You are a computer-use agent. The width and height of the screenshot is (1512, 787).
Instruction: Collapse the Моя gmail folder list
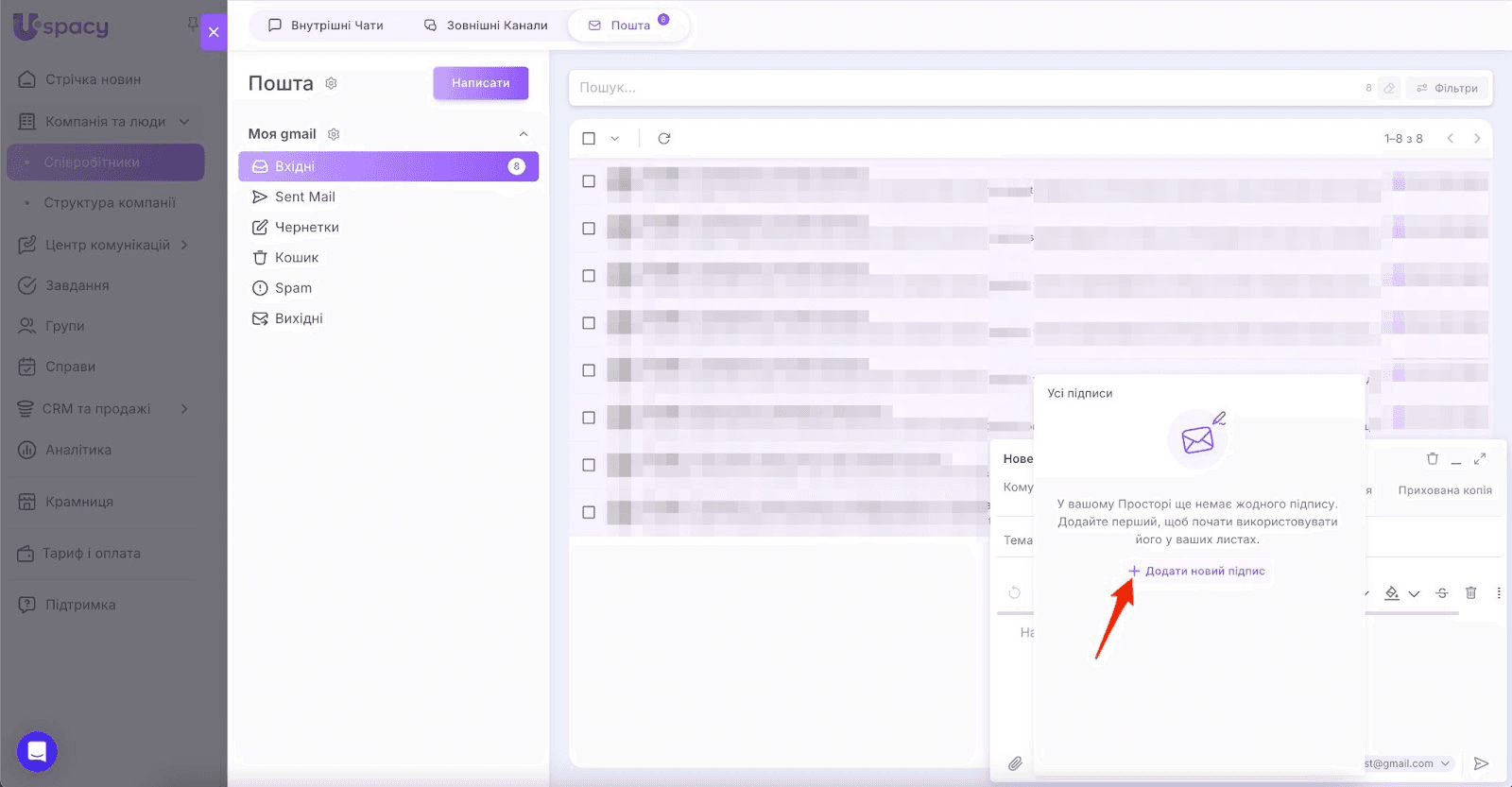pyautogui.click(x=524, y=134)
